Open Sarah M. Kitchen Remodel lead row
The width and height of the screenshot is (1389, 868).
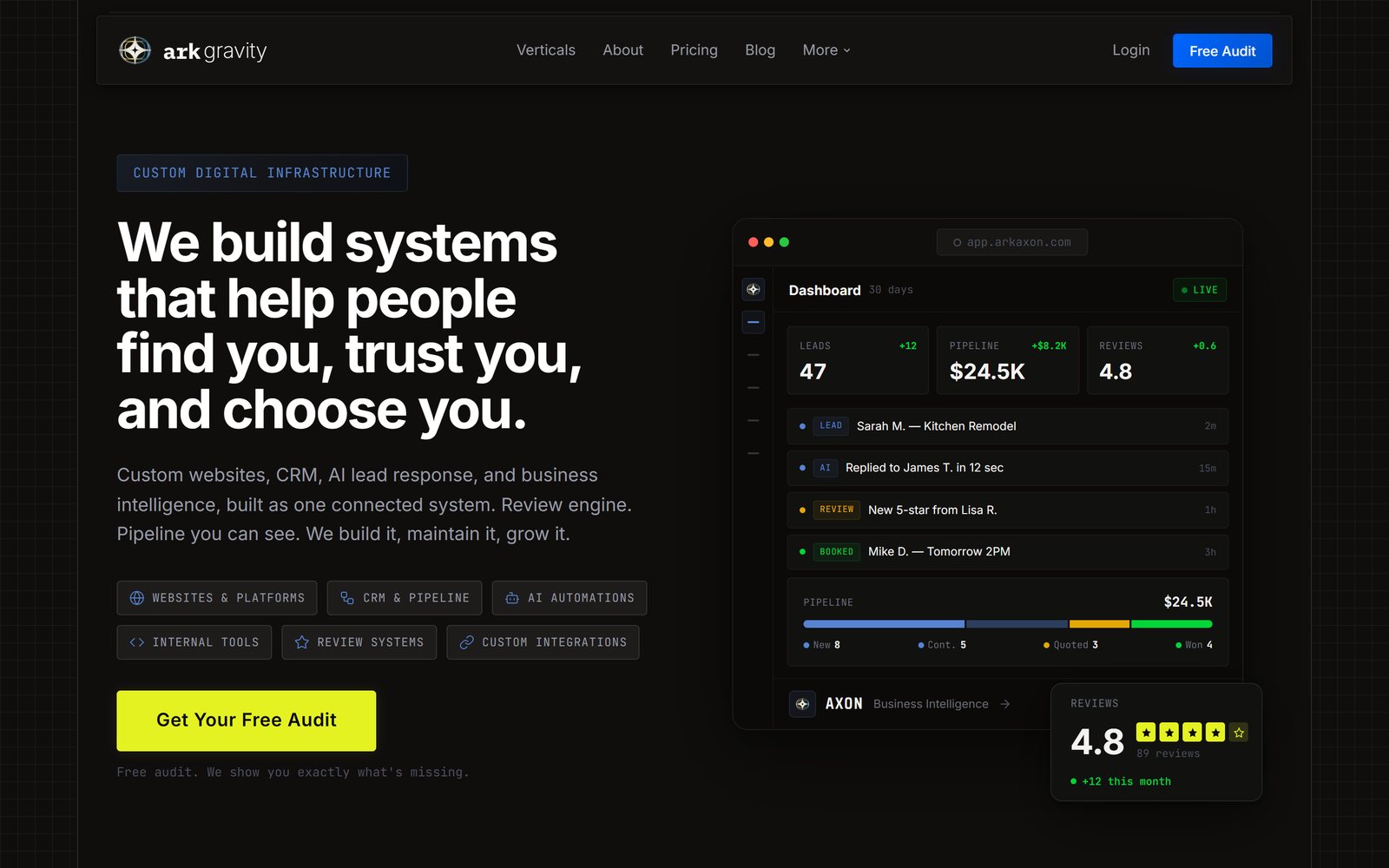click(1008, 426)
